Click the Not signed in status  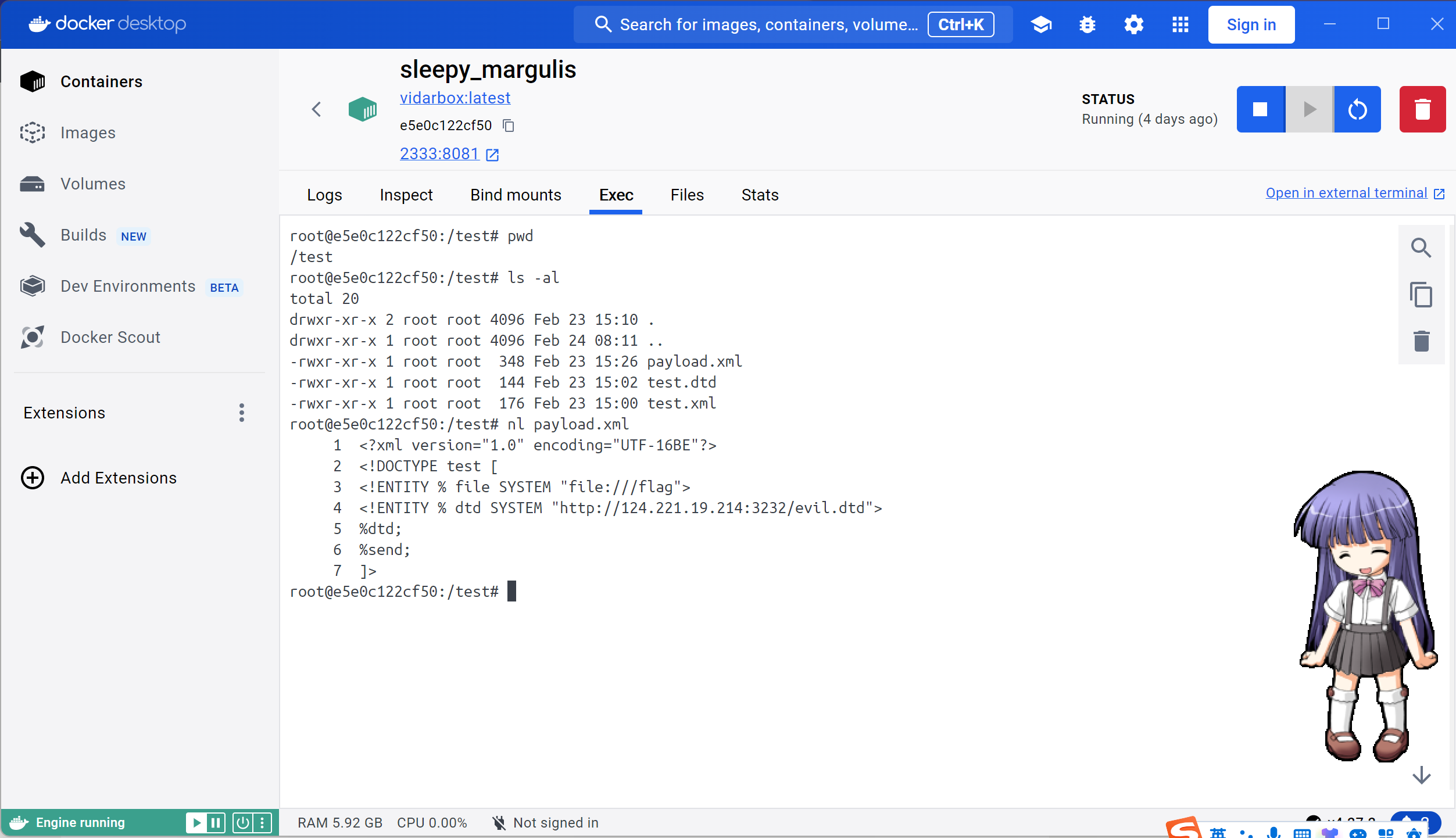click(x=545, y=823)
